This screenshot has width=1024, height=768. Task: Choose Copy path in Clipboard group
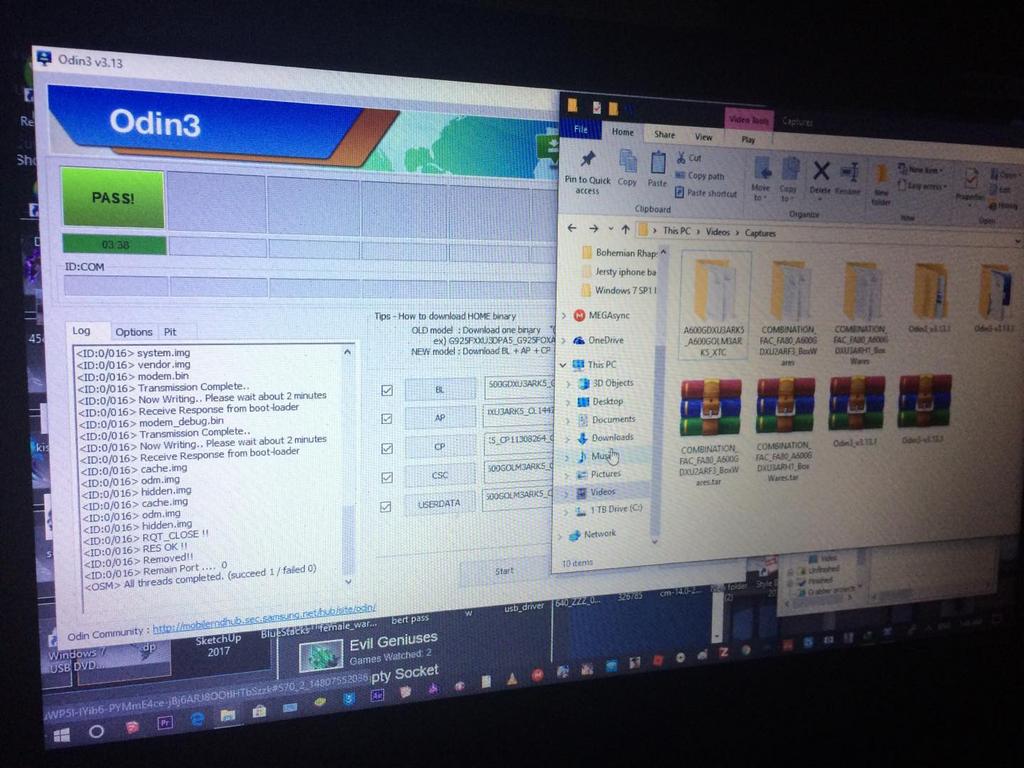coord(700,176)
